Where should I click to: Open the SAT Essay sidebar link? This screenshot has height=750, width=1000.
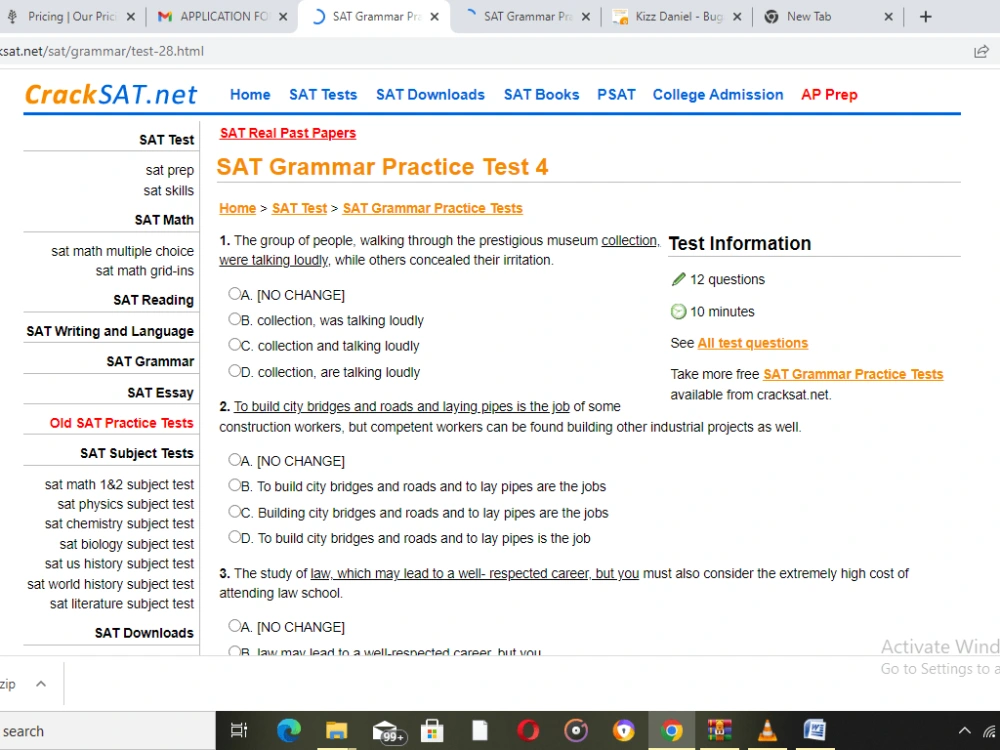(x=160, y=392)
